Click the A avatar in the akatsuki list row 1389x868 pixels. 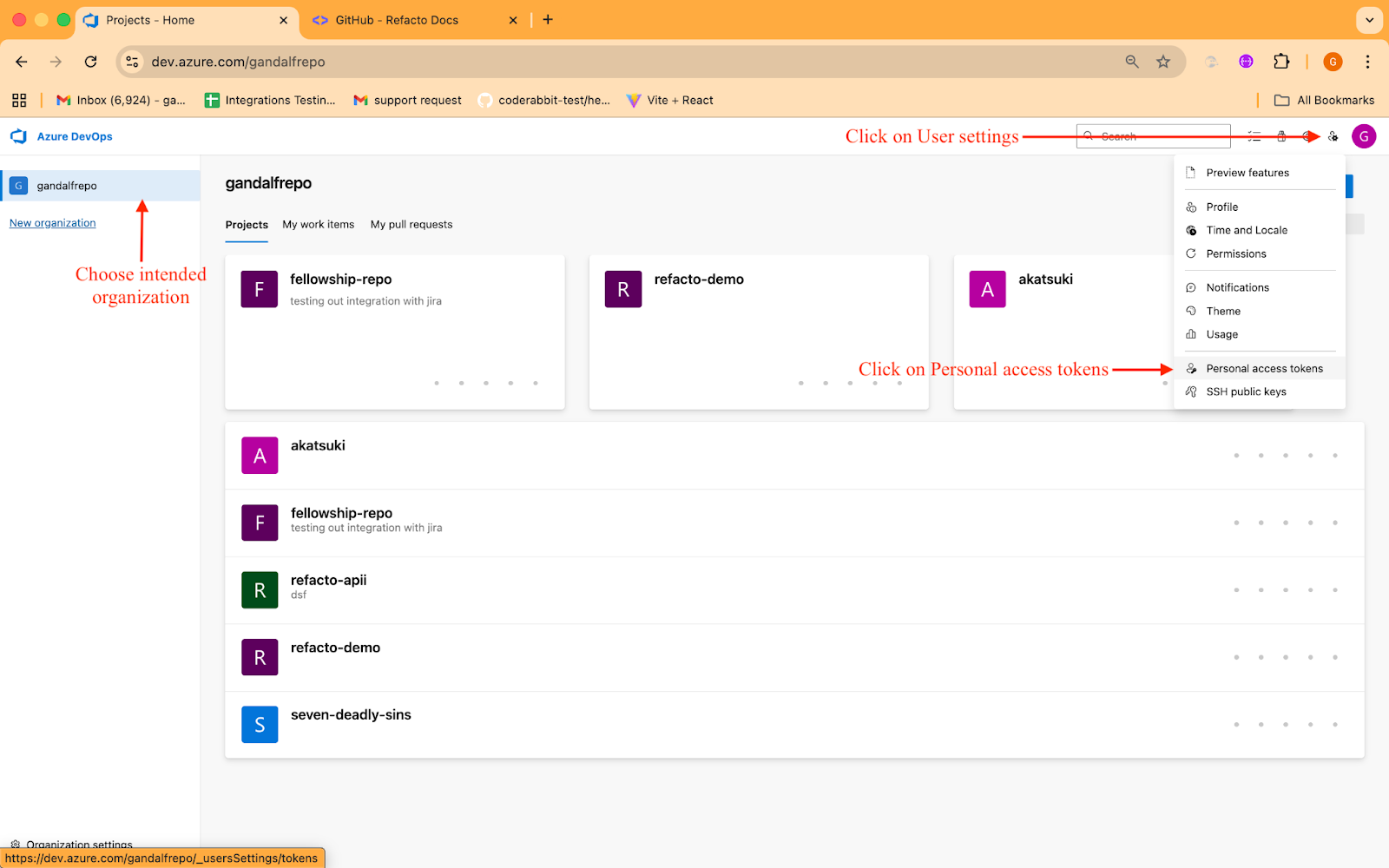pos(260,455)
